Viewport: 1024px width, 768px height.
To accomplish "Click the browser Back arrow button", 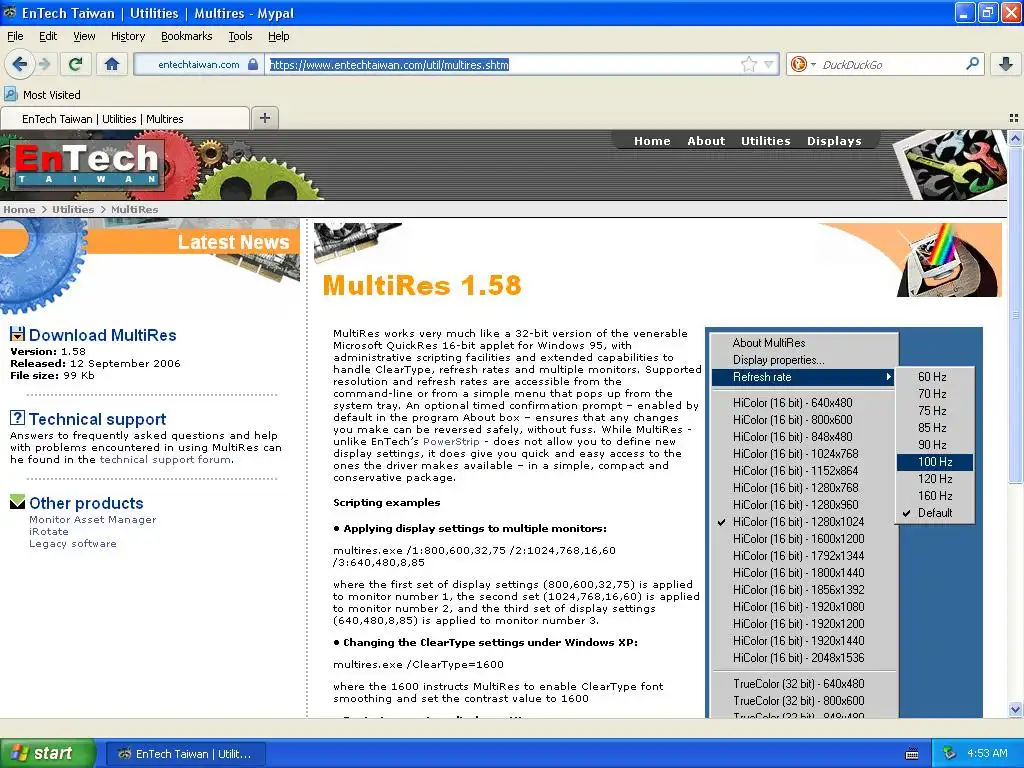I will (20, 64).
